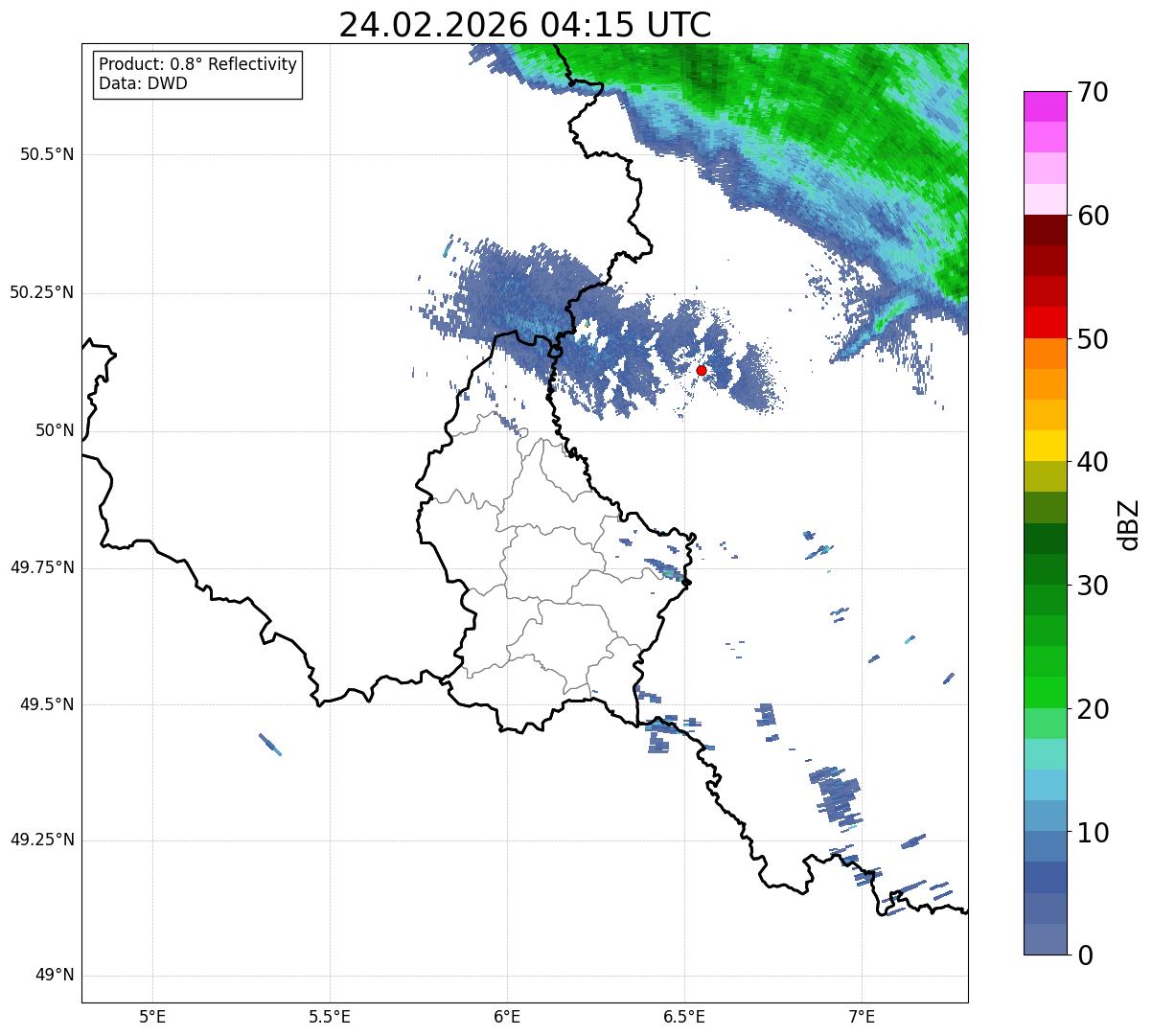Screen dimensions: 1152x1036
Task: Click the red radar site marker
Action: pyautogui.click(x=701, y=370)
